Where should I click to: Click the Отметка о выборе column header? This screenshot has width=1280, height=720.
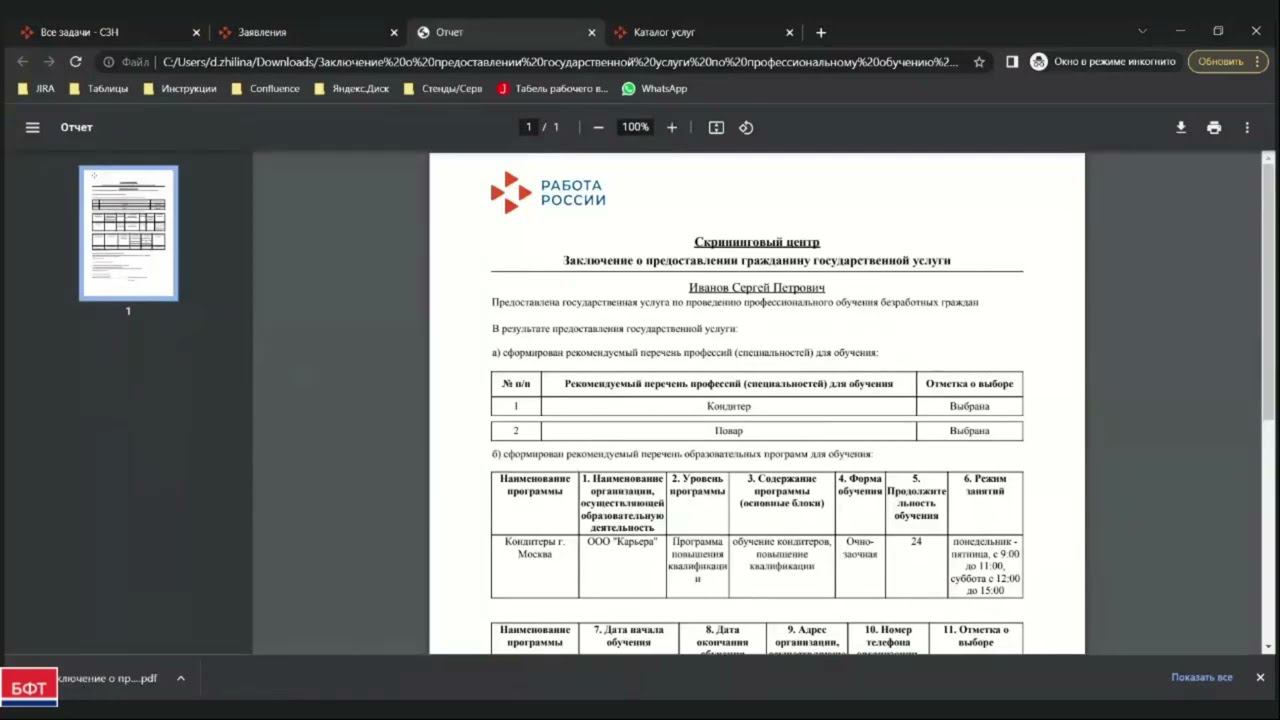(969, 384)
